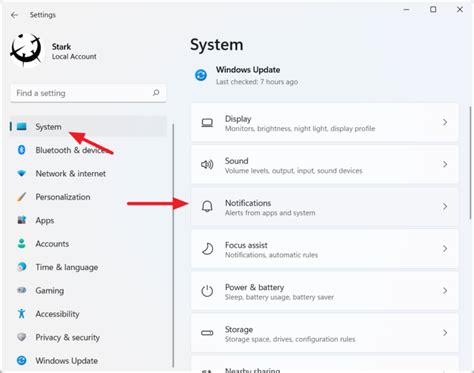Click the Accessibility figure icon
This screenshot has width=474, height=373.
point(21,314)
